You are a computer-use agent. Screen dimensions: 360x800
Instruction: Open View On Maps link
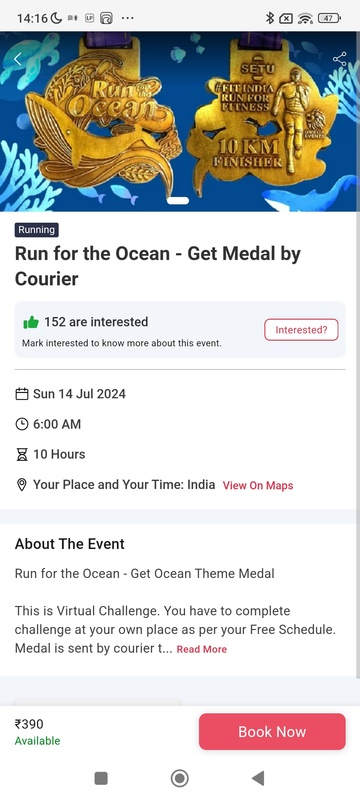coord(258,485)
